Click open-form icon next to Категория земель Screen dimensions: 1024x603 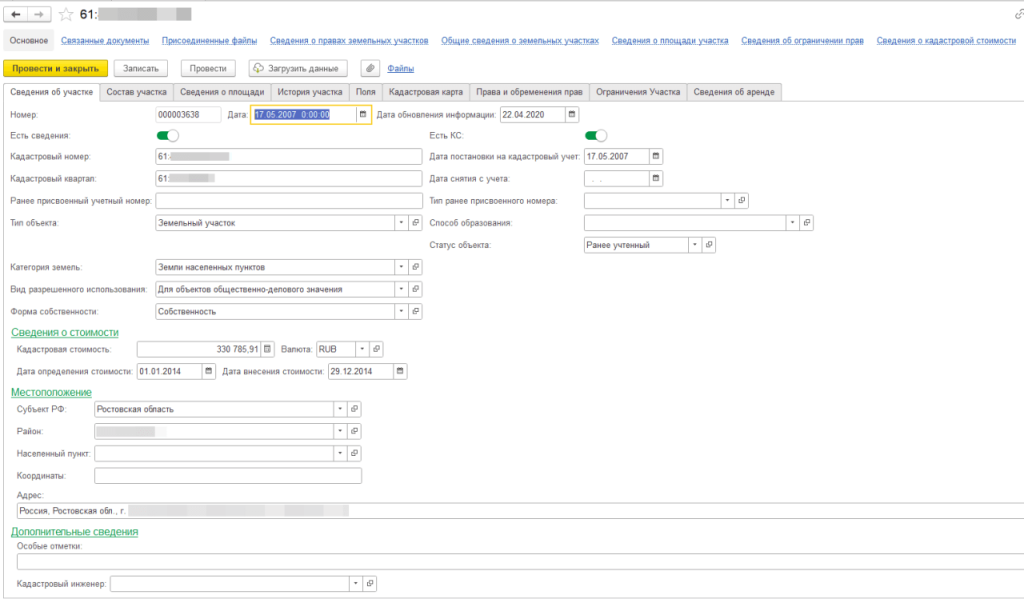416,267
